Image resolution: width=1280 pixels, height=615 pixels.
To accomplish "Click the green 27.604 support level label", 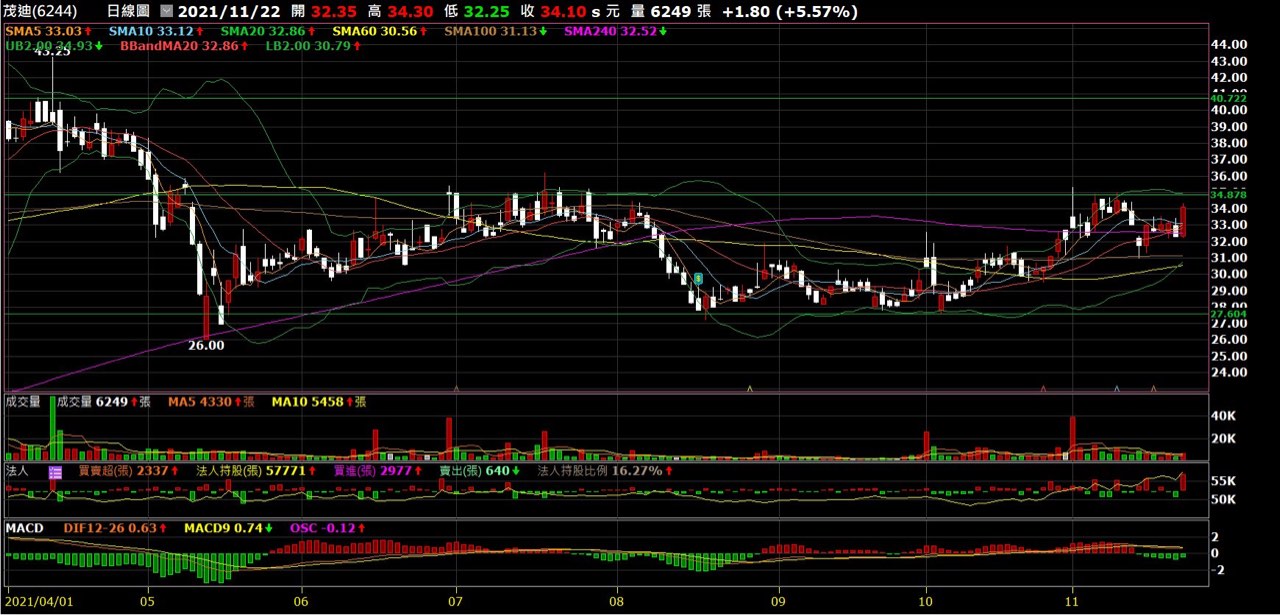I will click(1228, 313).
